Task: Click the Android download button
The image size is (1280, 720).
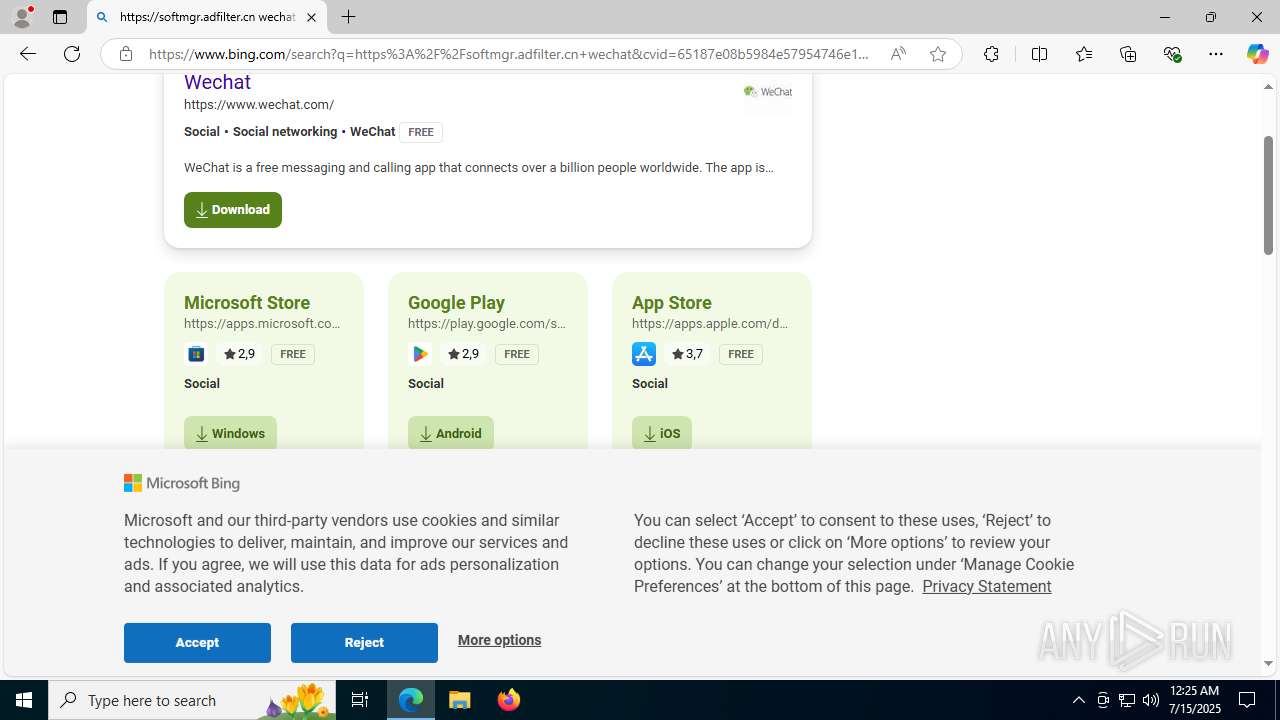Action: tap(450, 433)
